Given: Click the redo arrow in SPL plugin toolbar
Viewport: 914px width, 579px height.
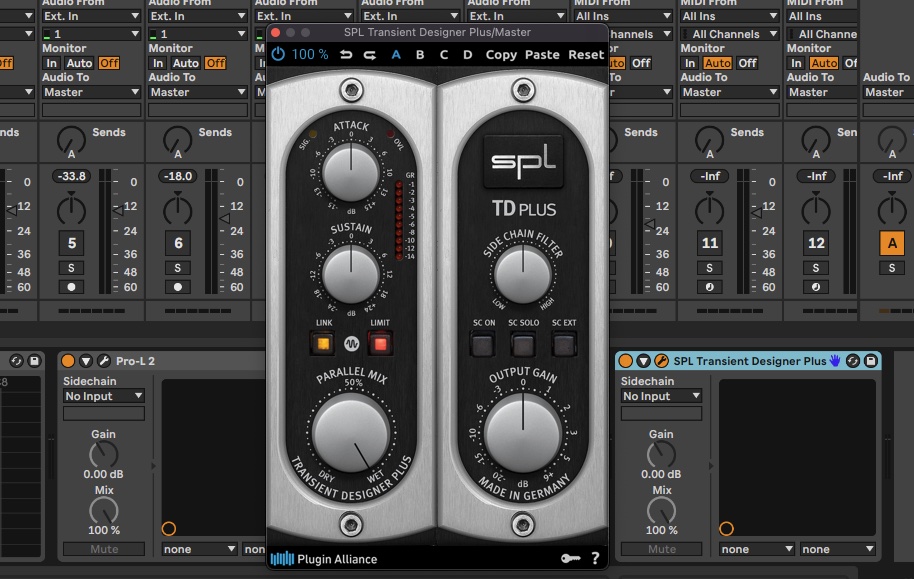Looking at the screenshot, I should [370, 55].
